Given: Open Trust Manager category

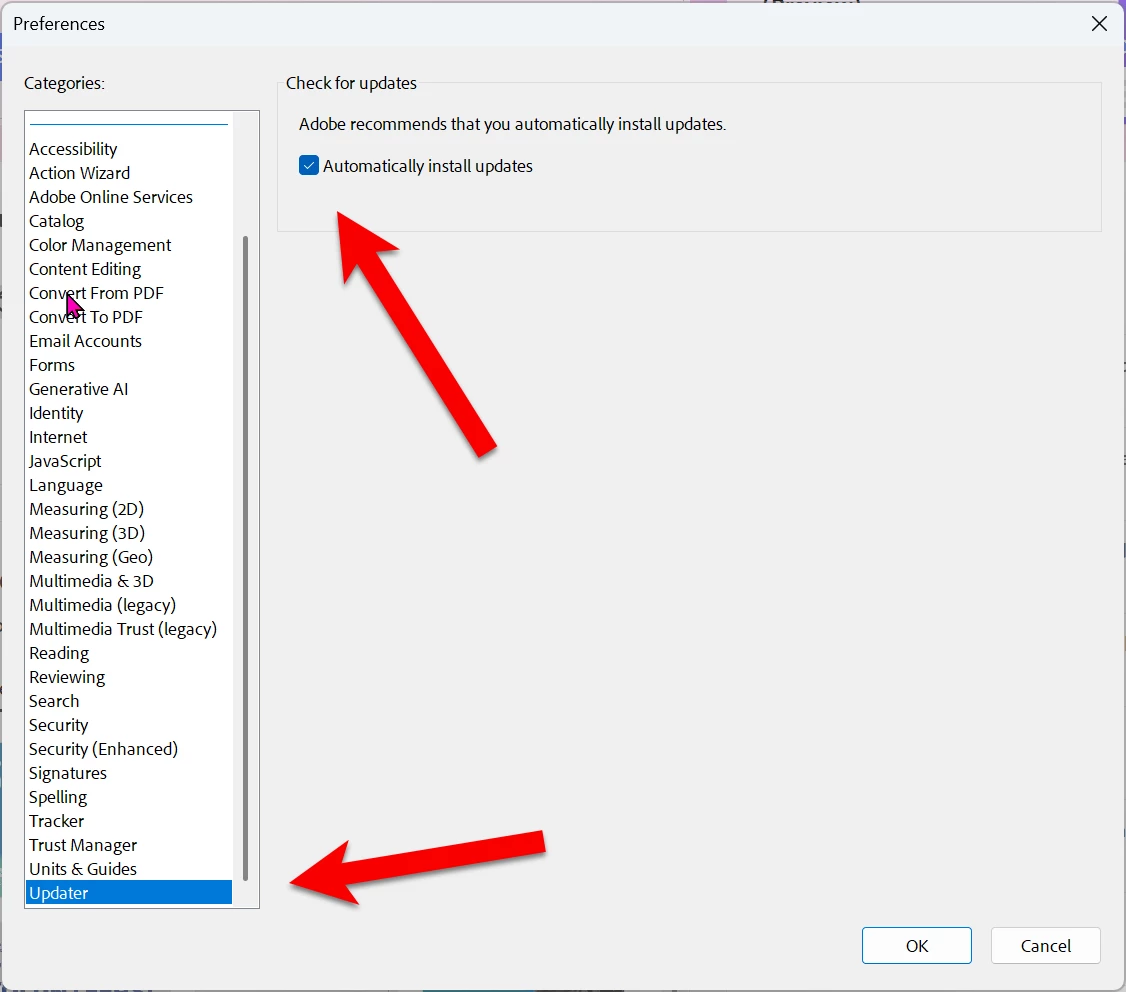Looking at the screenshot, I should click(x=83, y=845).
